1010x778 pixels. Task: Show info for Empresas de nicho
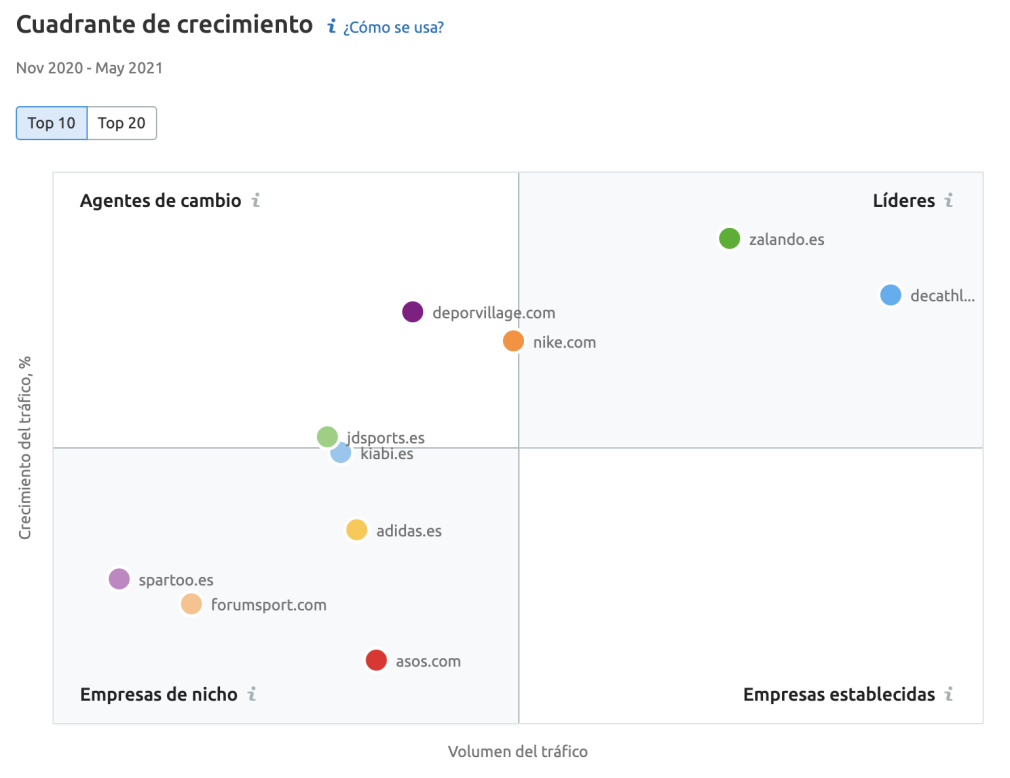[252, 694]
